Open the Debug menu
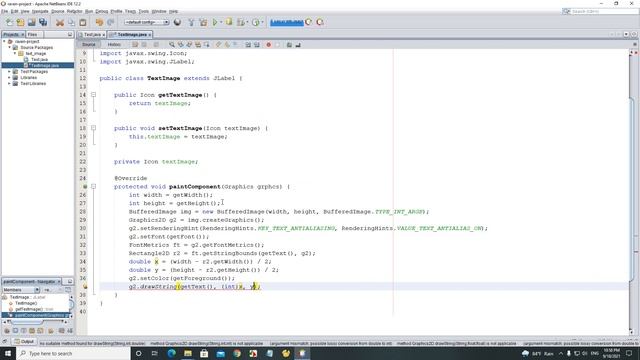The height and width of the screenshot is (360, 640). pyautogui.click(x=102, y=11)
